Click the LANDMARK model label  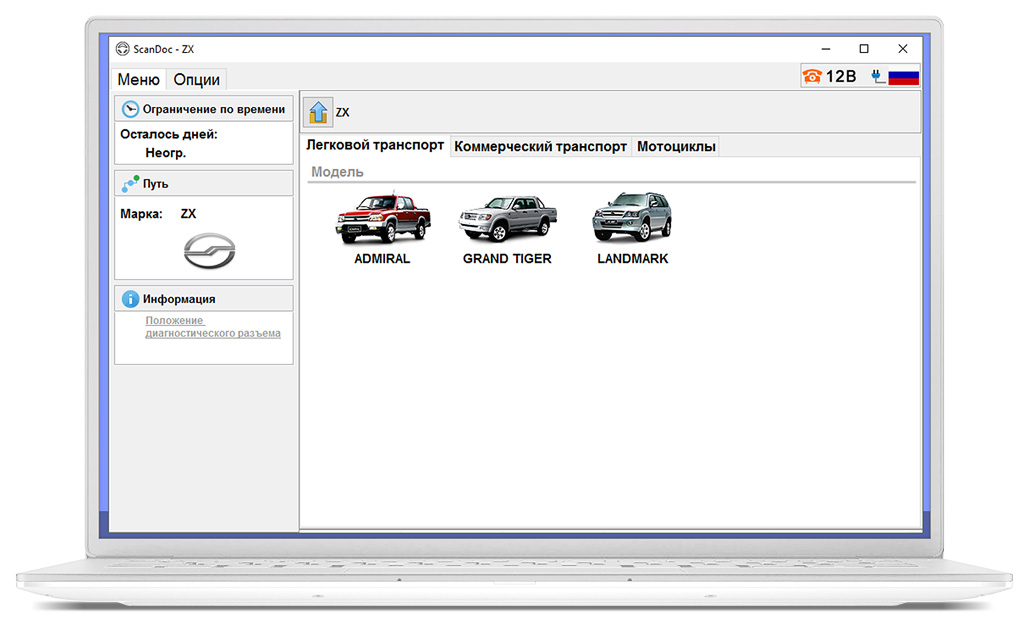pos(633,259)
